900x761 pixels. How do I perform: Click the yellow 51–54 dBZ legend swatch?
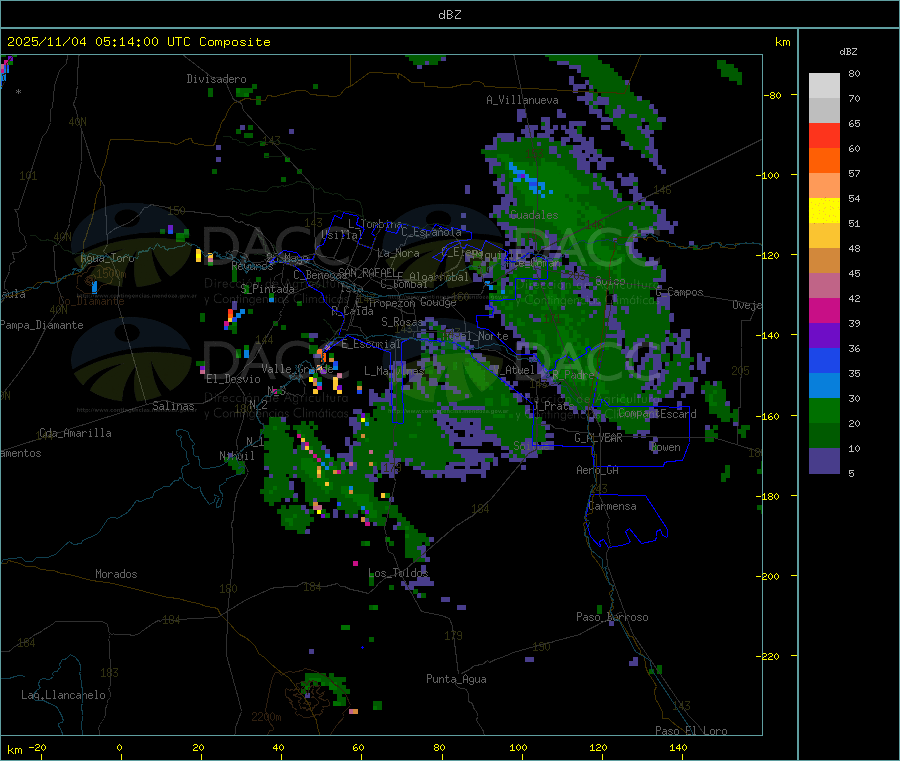[x=824, y=211]
